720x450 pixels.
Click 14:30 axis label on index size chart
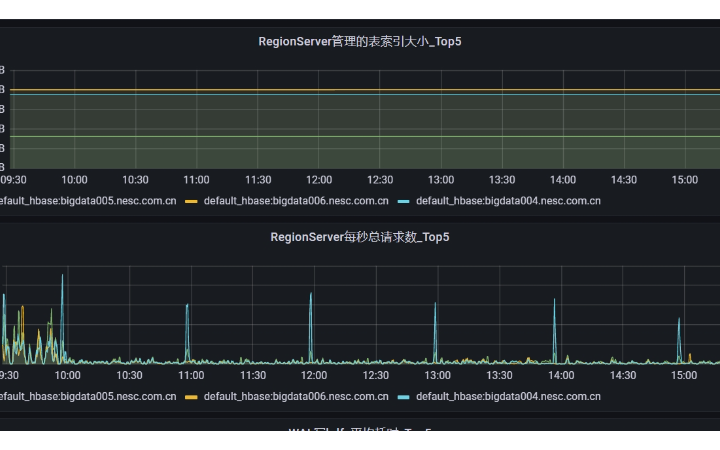coord(624,180)
